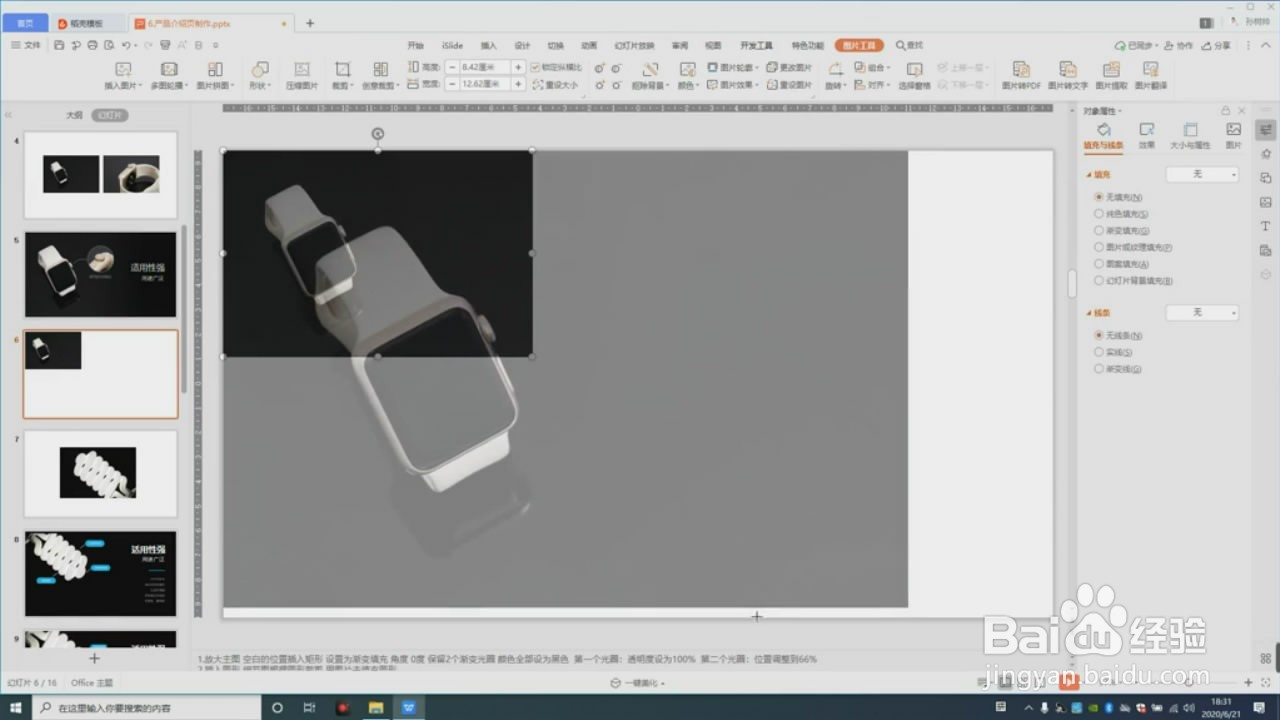Screen dimensions: 1280x720
Task: Click the Picture Extract (图片提取) icon
Action: [1110, 69]
